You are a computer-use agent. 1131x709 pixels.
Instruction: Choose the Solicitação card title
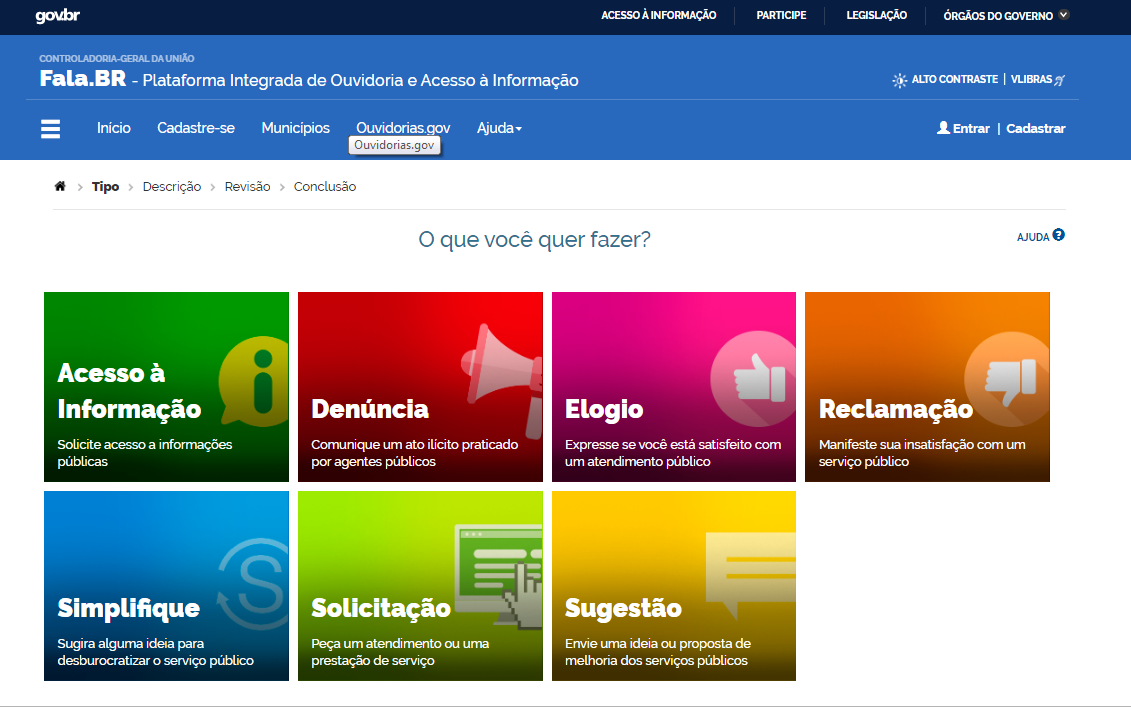pos(381,608)
